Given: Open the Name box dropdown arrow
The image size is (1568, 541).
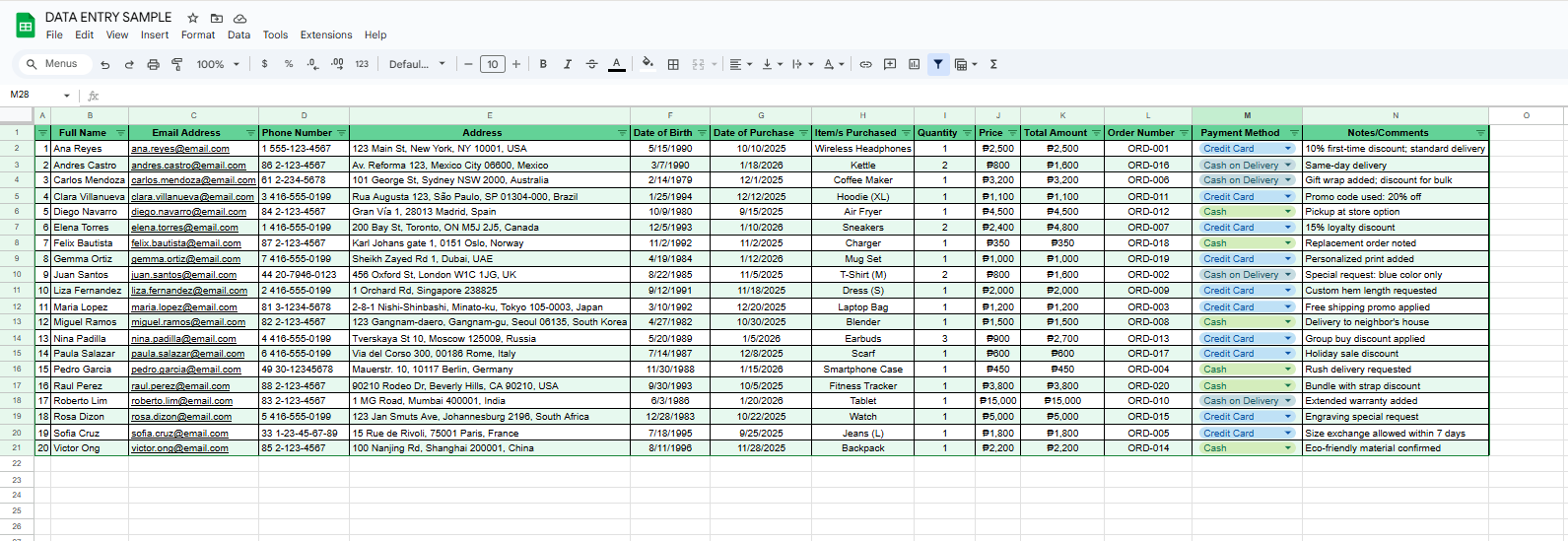Looking at the screenshot, I should [x=67, y=96].
